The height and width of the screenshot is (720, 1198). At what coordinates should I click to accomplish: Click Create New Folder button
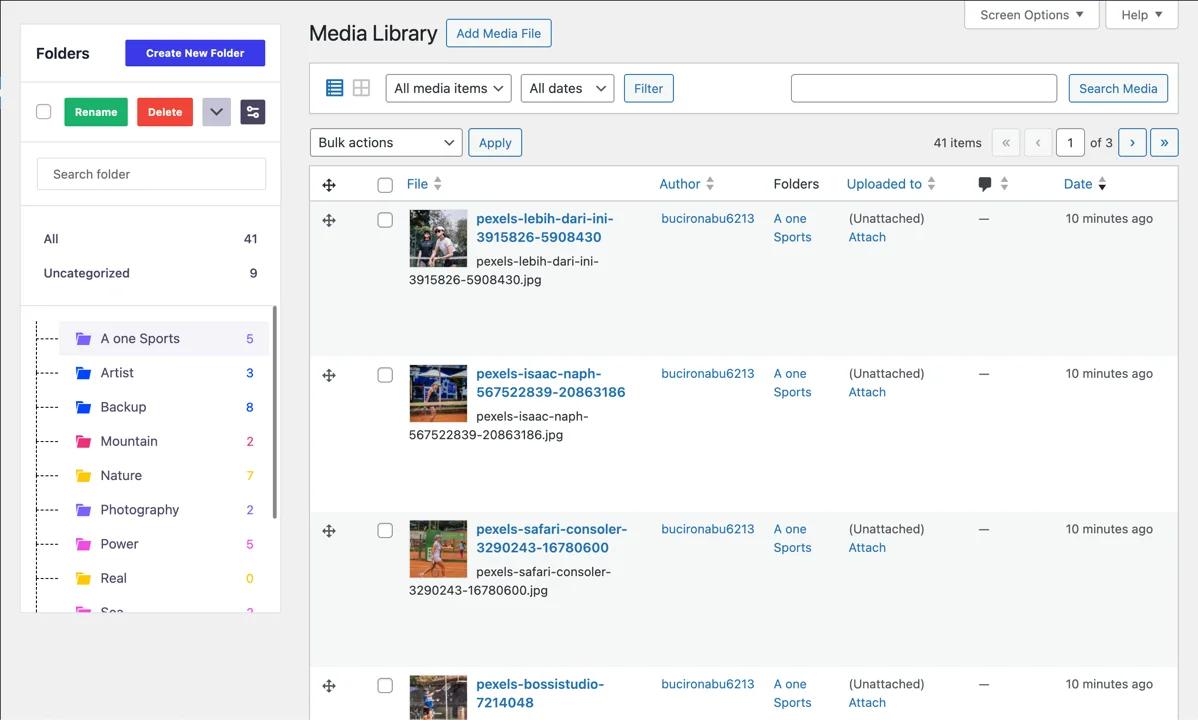(x=195, y=53)
